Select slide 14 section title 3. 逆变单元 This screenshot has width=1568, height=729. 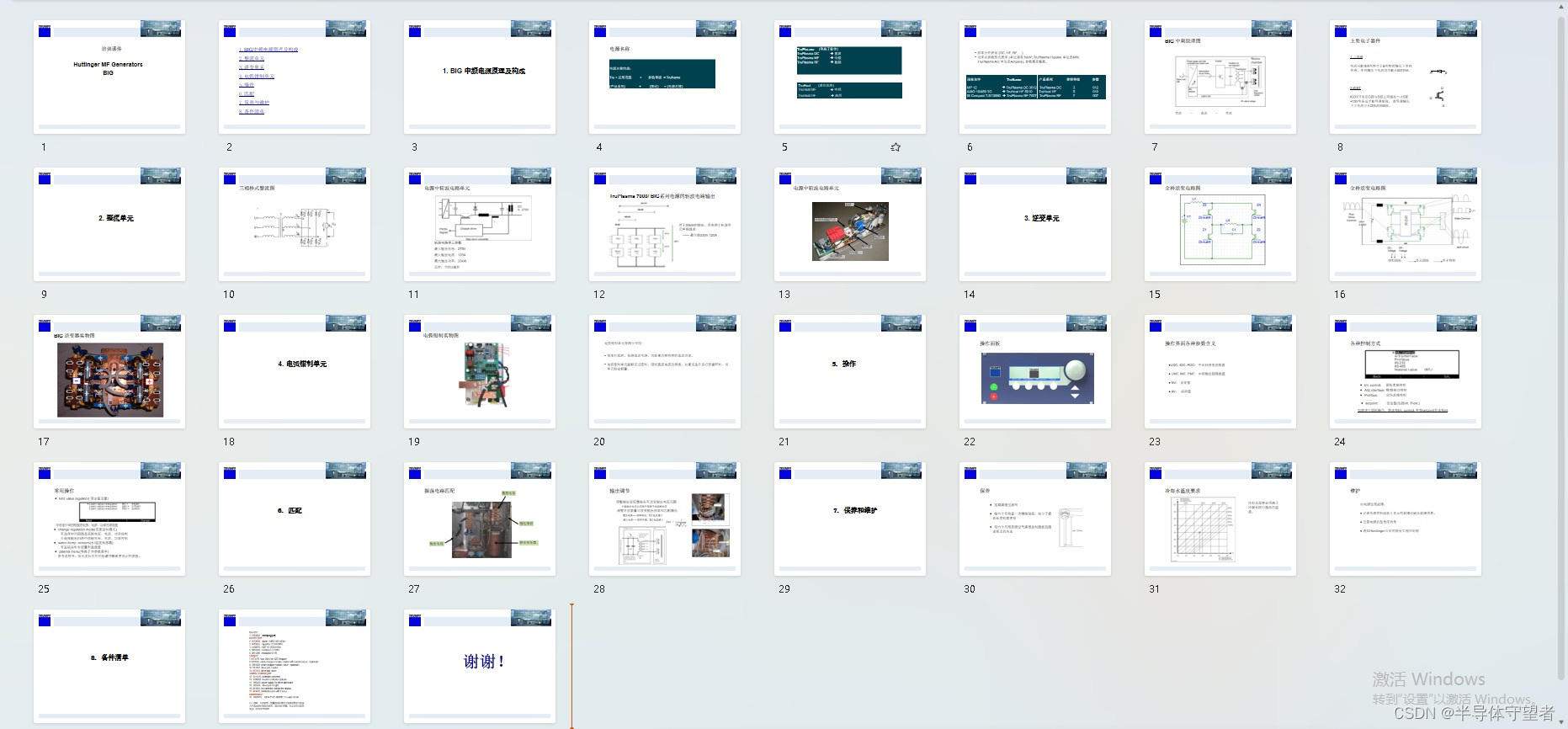tap(1035, 224)
